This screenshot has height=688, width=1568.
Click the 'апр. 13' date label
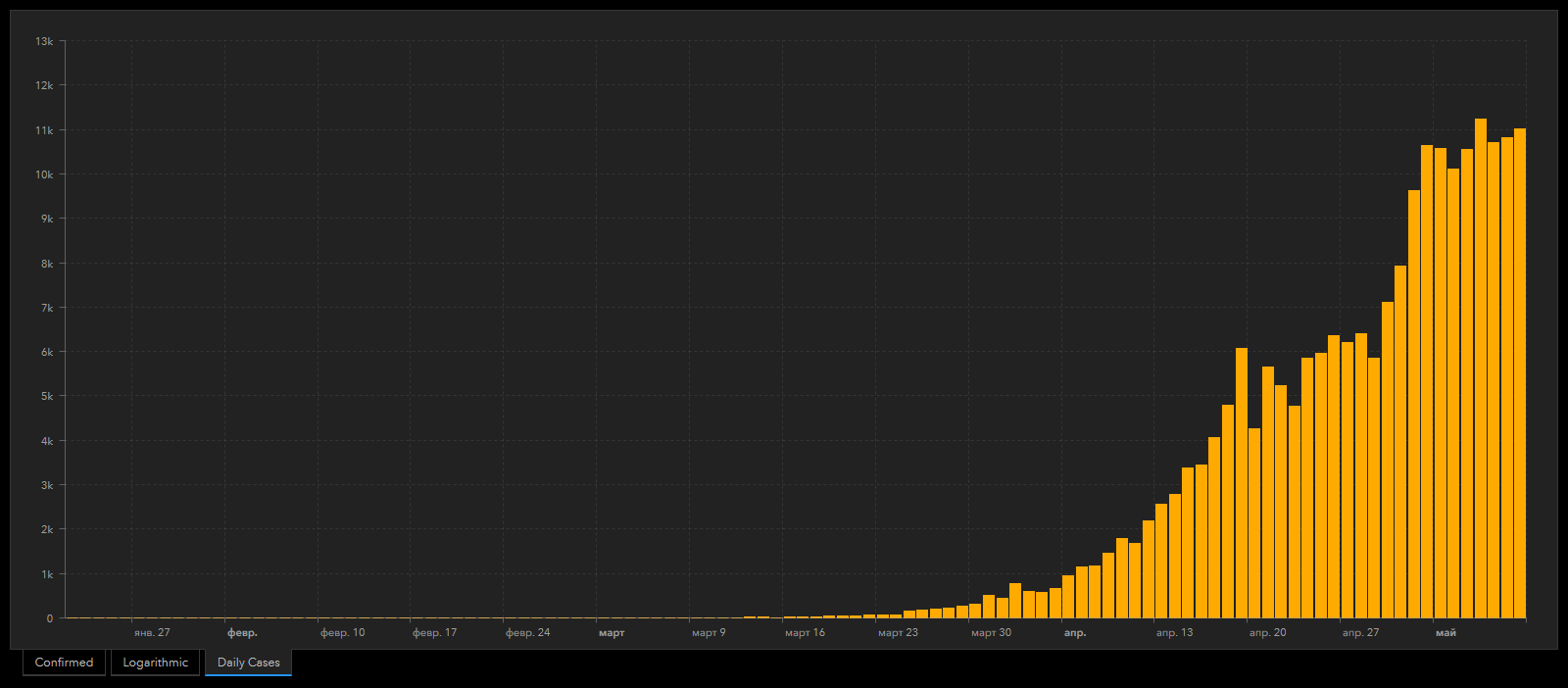[x=1174, y=633]
